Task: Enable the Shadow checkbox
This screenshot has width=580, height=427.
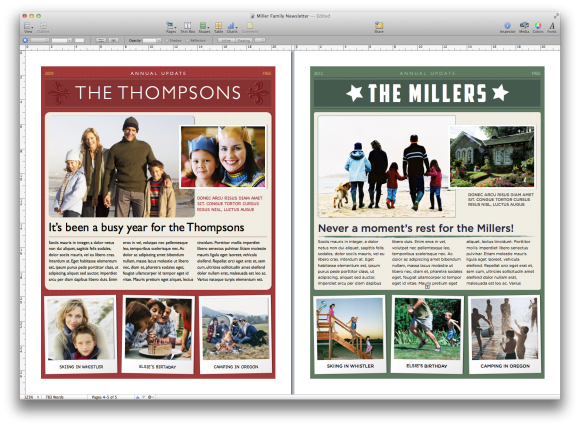Action: [167, 40]
